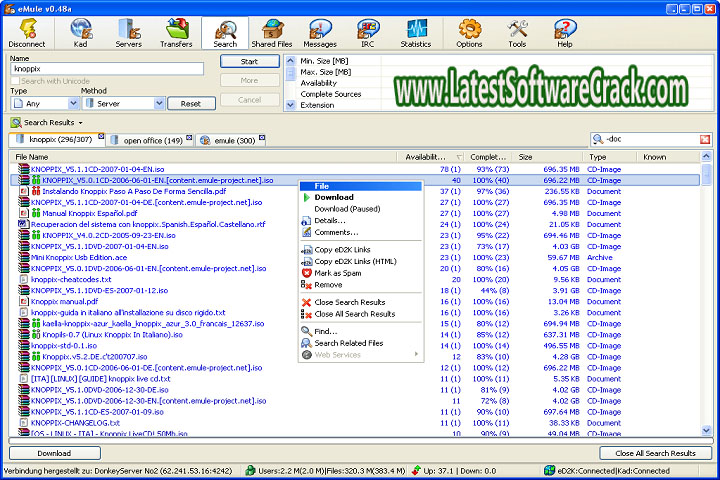
Task: Click the -doc filter text field
Action: [651, 139]
